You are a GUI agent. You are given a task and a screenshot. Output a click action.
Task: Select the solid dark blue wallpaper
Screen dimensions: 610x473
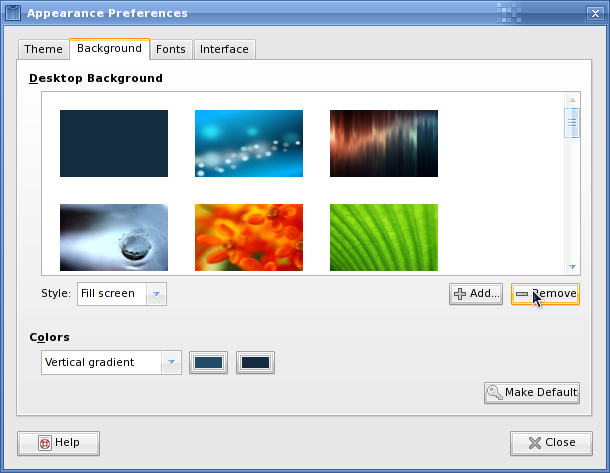[x=114, y=143]
